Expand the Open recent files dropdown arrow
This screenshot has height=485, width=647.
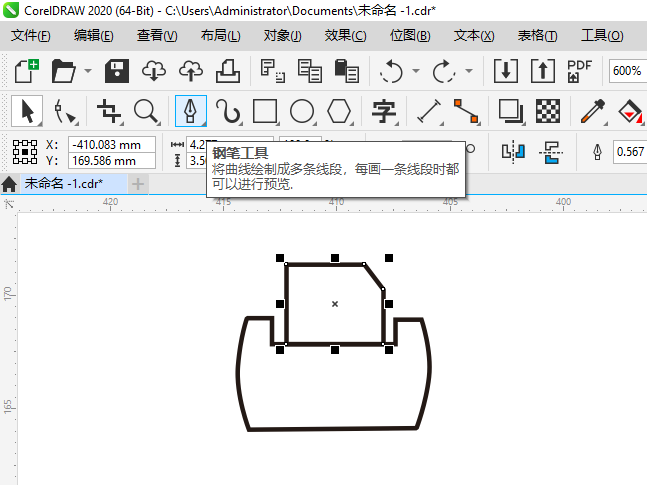[x=87, y=71]
